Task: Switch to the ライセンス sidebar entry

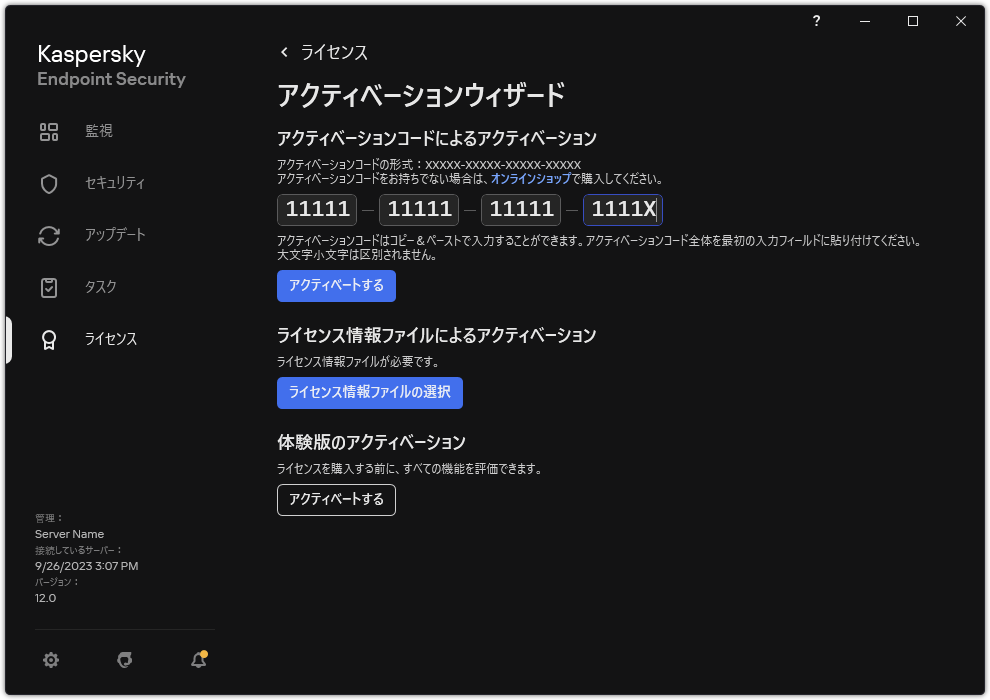Action: 110,339
